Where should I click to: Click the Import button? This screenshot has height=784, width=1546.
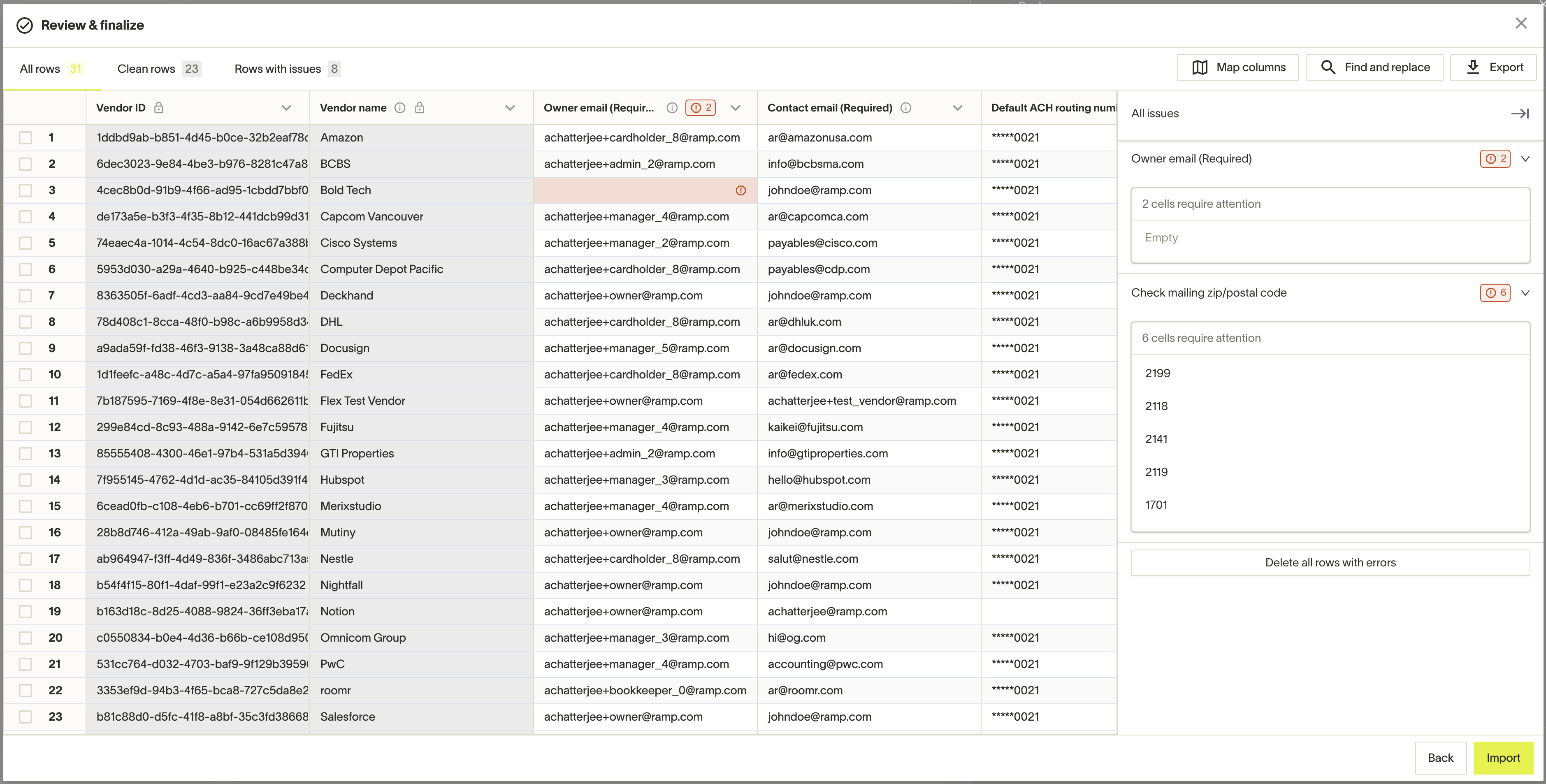pos(1503,758)
